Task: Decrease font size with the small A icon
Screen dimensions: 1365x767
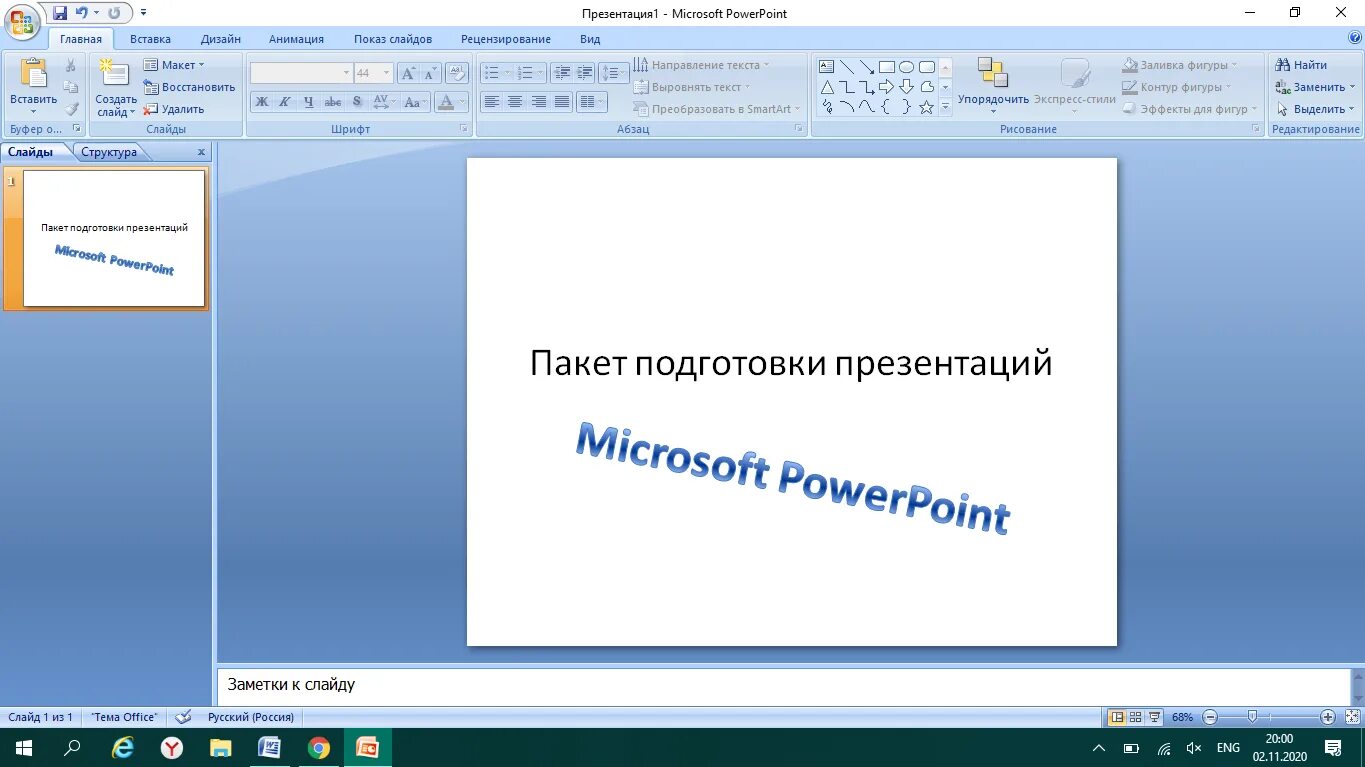Action: pyautogui.click(x=430, y=73)
